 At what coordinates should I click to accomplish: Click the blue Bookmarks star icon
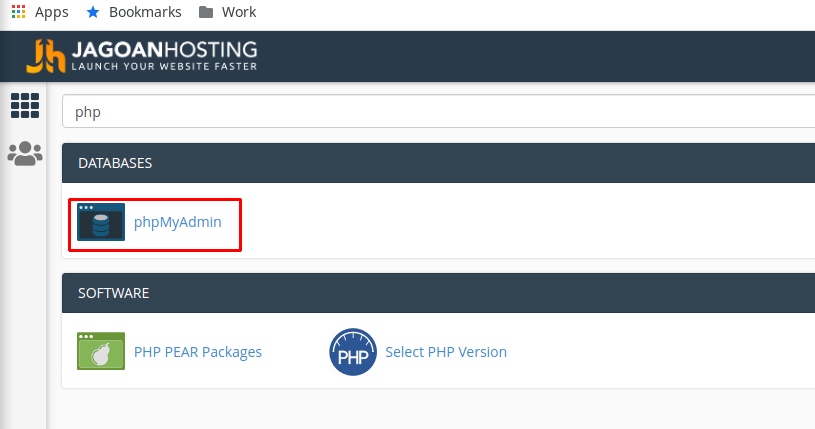coord(93,12)
